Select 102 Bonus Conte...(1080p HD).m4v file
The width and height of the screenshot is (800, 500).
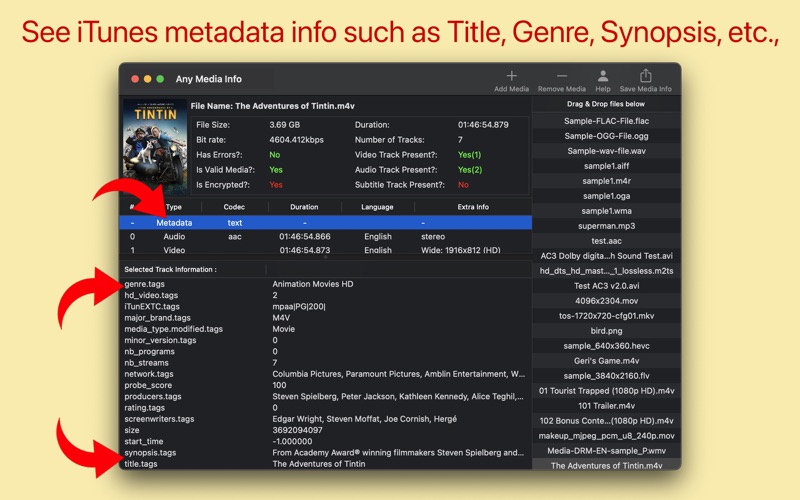tap(606, 421)
